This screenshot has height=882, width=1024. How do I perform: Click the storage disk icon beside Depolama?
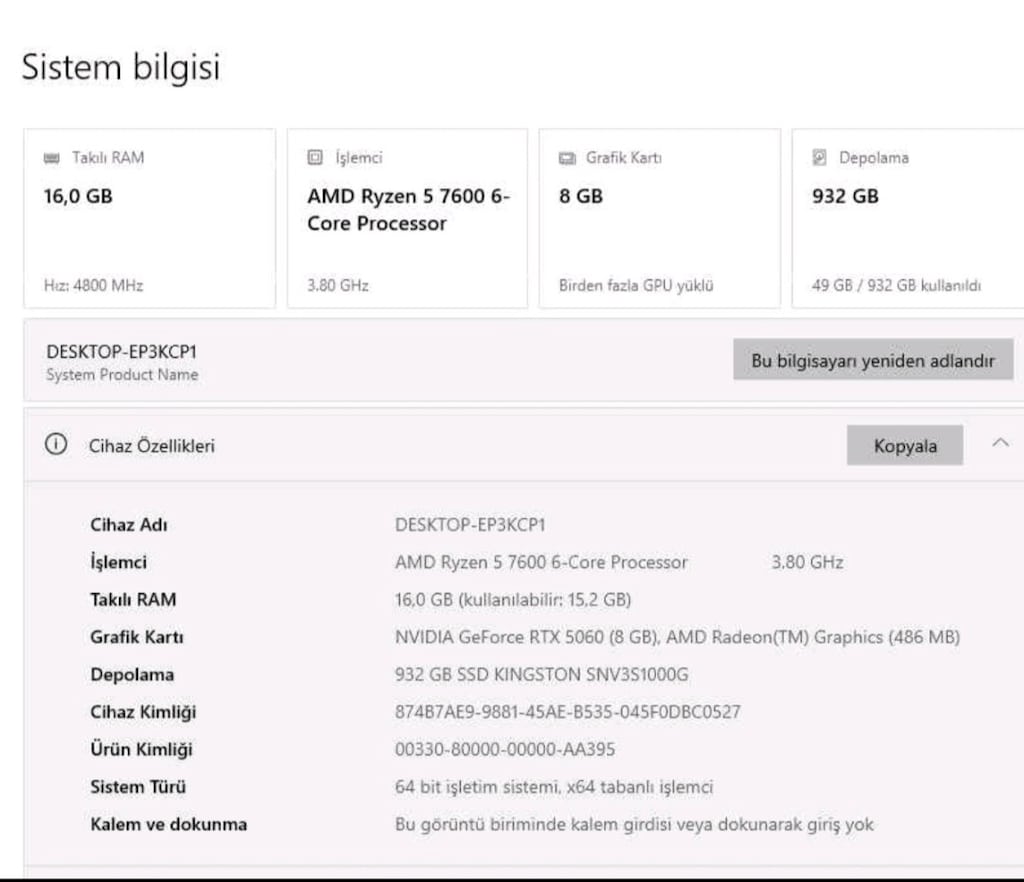tap(820, 157)
